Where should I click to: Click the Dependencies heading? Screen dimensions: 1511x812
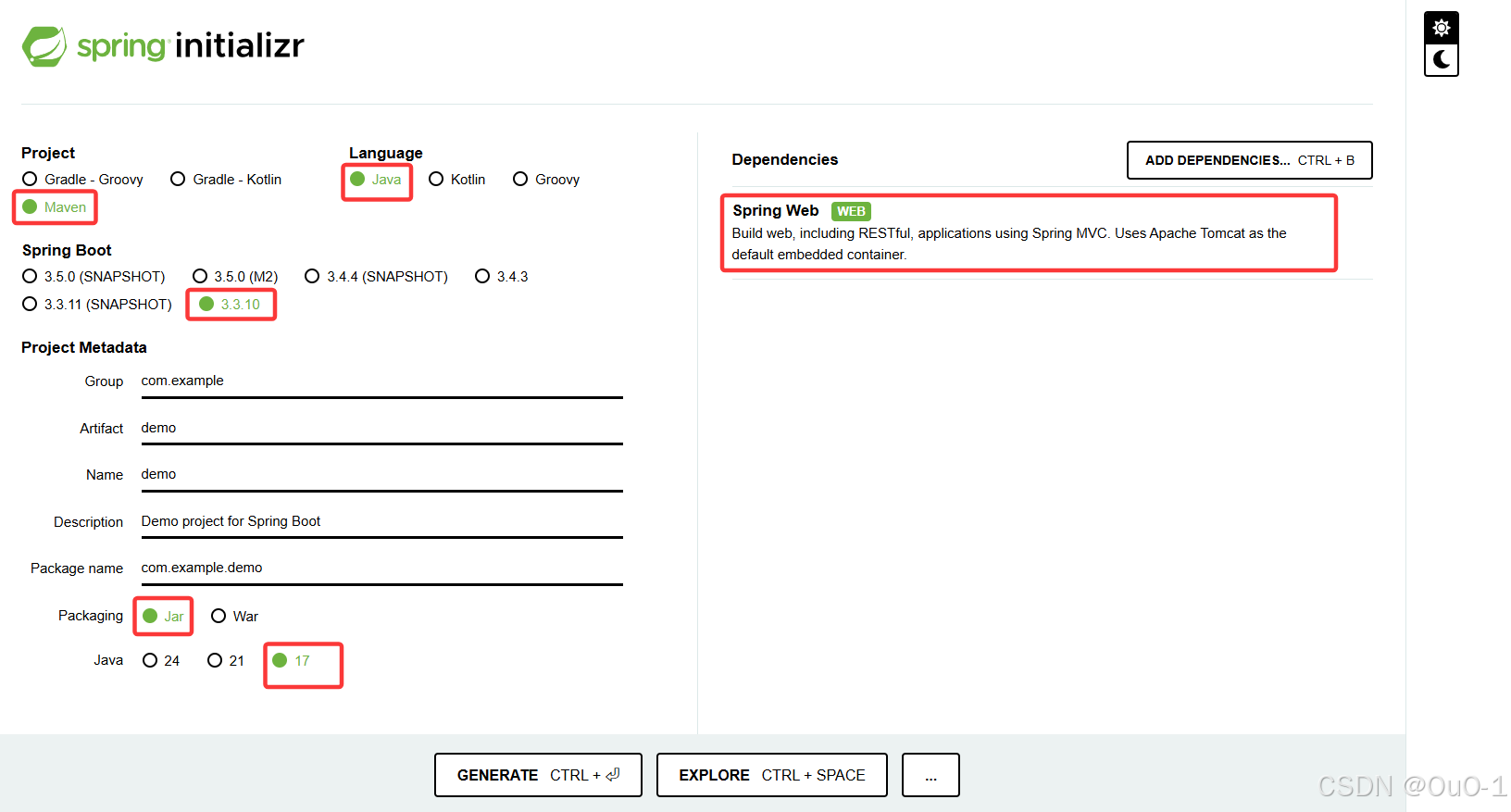pyautogui.click(x=784, y=159)
